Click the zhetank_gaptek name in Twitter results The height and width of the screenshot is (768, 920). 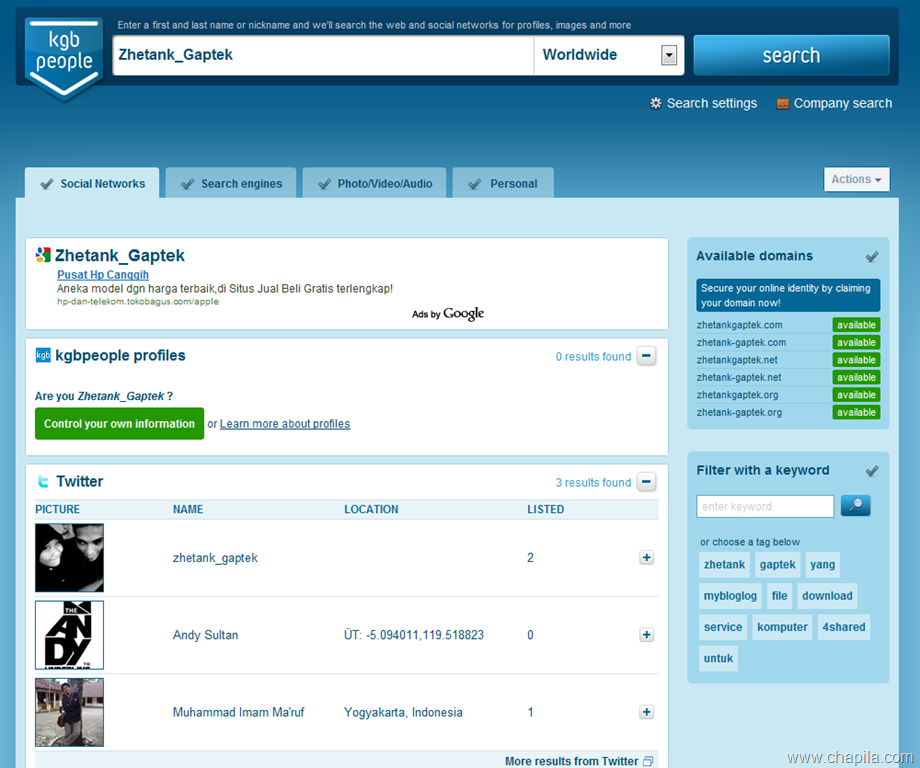click(x=215, y=557)
